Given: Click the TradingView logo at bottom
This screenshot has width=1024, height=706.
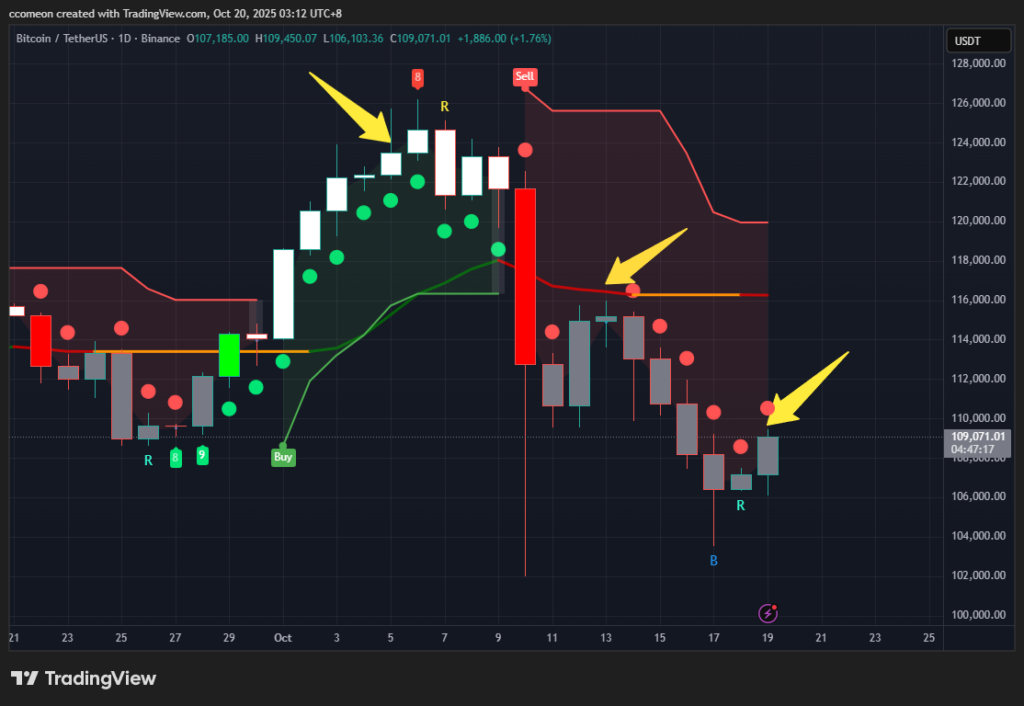Looking at the screenshot, I should pos(84,679).
